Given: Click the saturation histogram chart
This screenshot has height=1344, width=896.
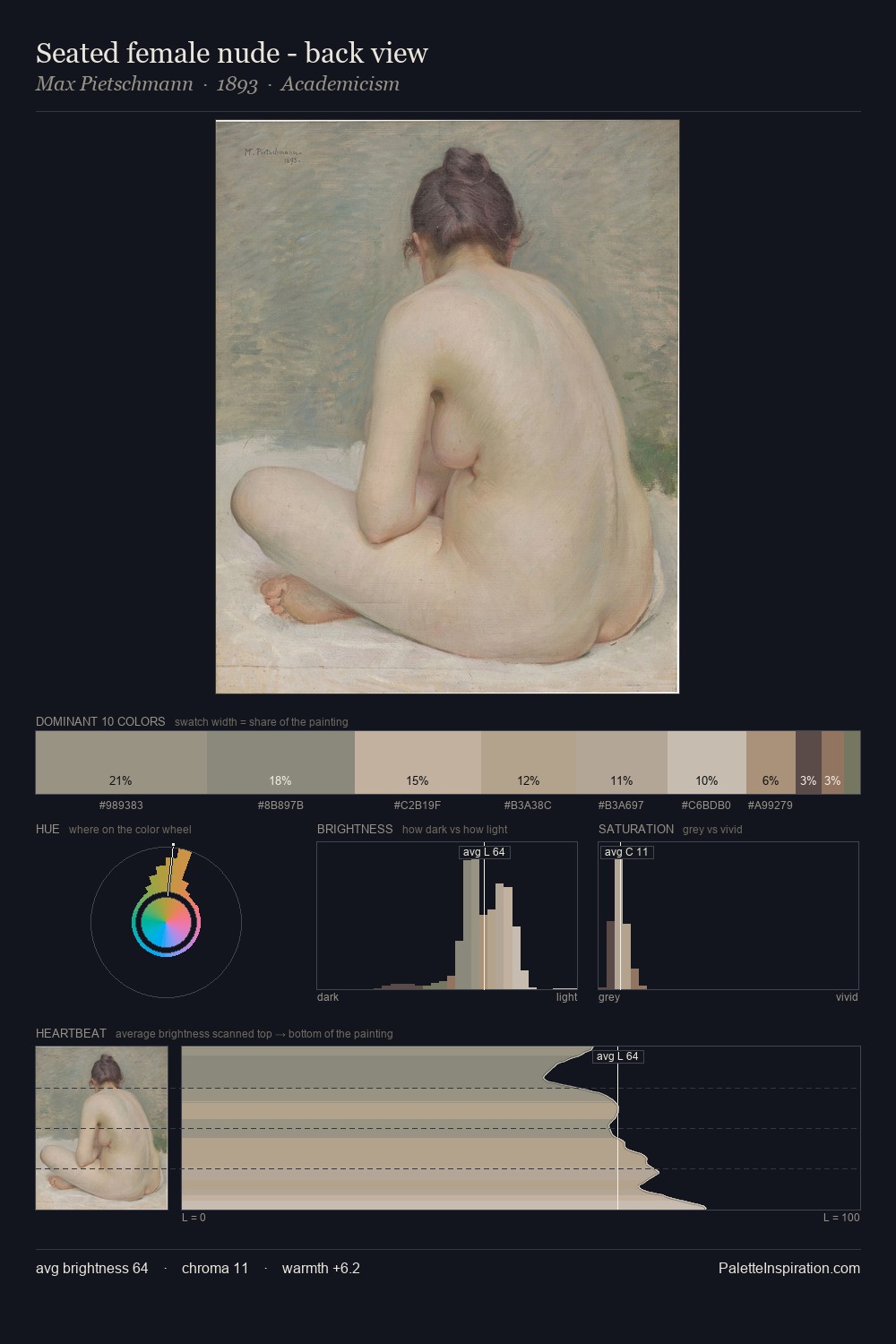Looking at the screenshot, I should (728, 916).
